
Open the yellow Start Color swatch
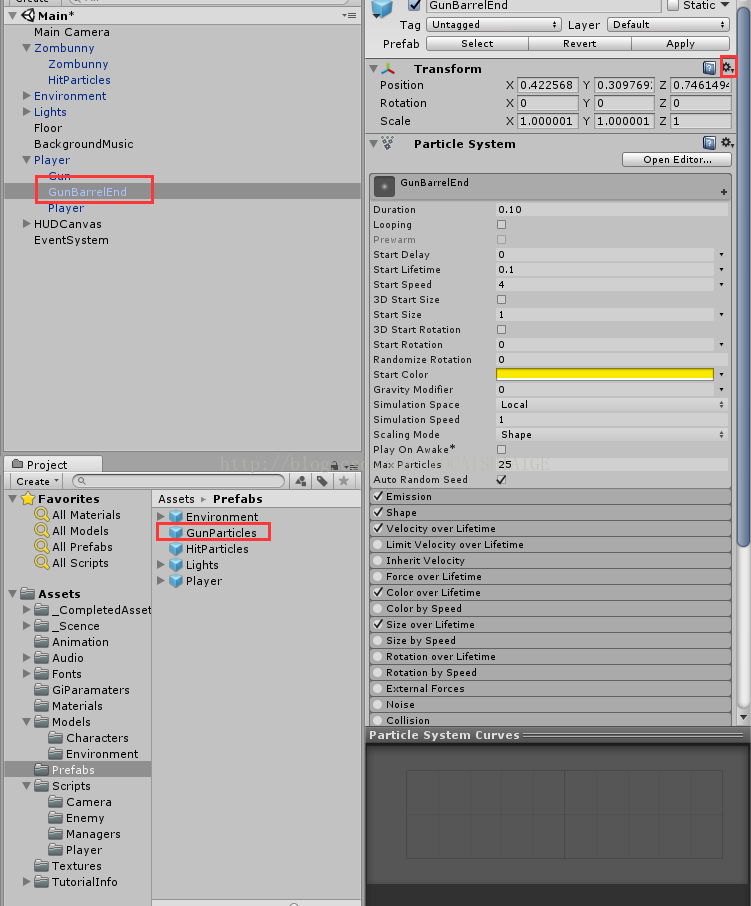tap(605, 374)
